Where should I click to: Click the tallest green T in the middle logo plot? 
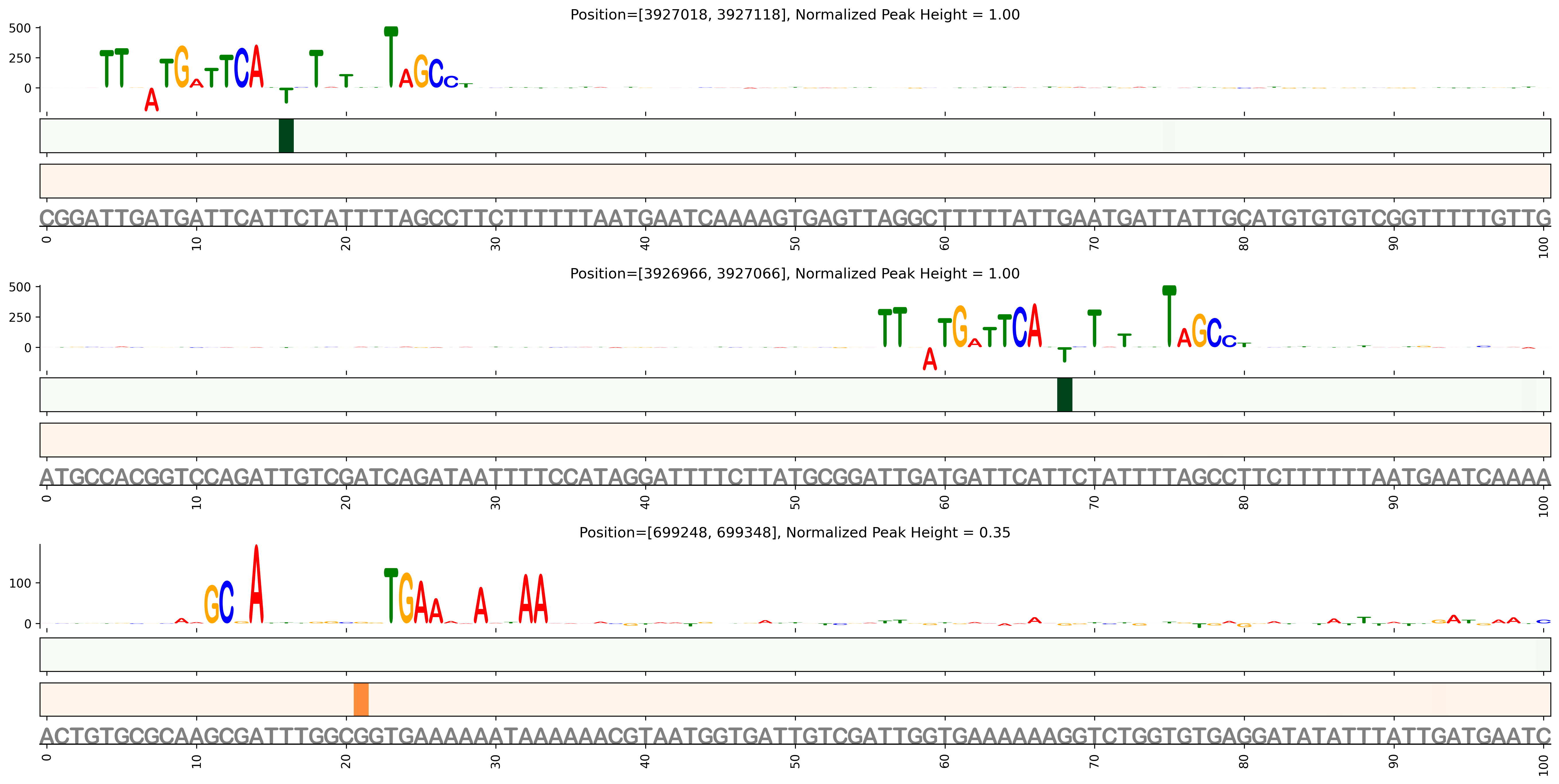(x=1169, y=316)
